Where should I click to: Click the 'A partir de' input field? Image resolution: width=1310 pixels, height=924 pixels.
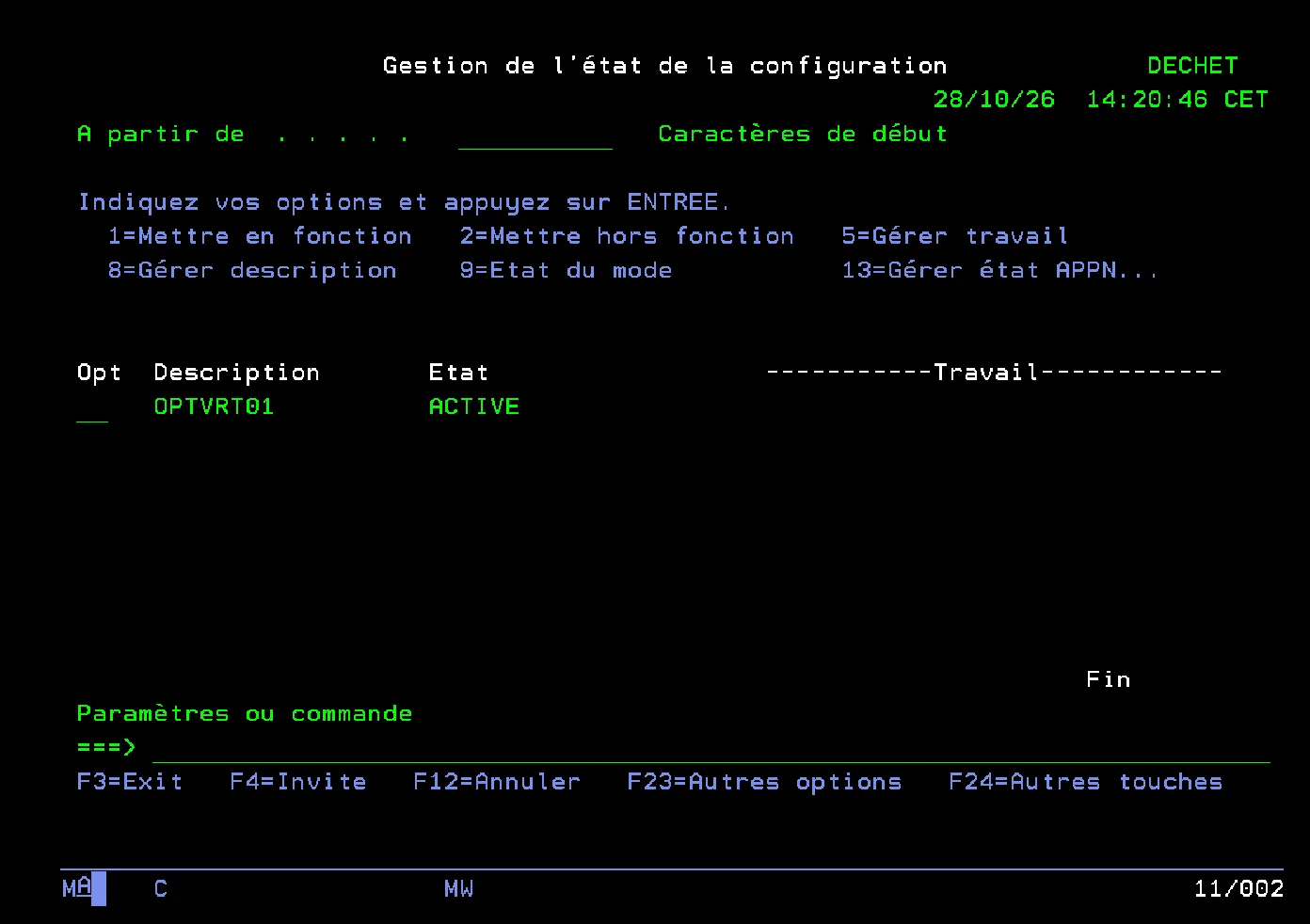tap(535, 135)
